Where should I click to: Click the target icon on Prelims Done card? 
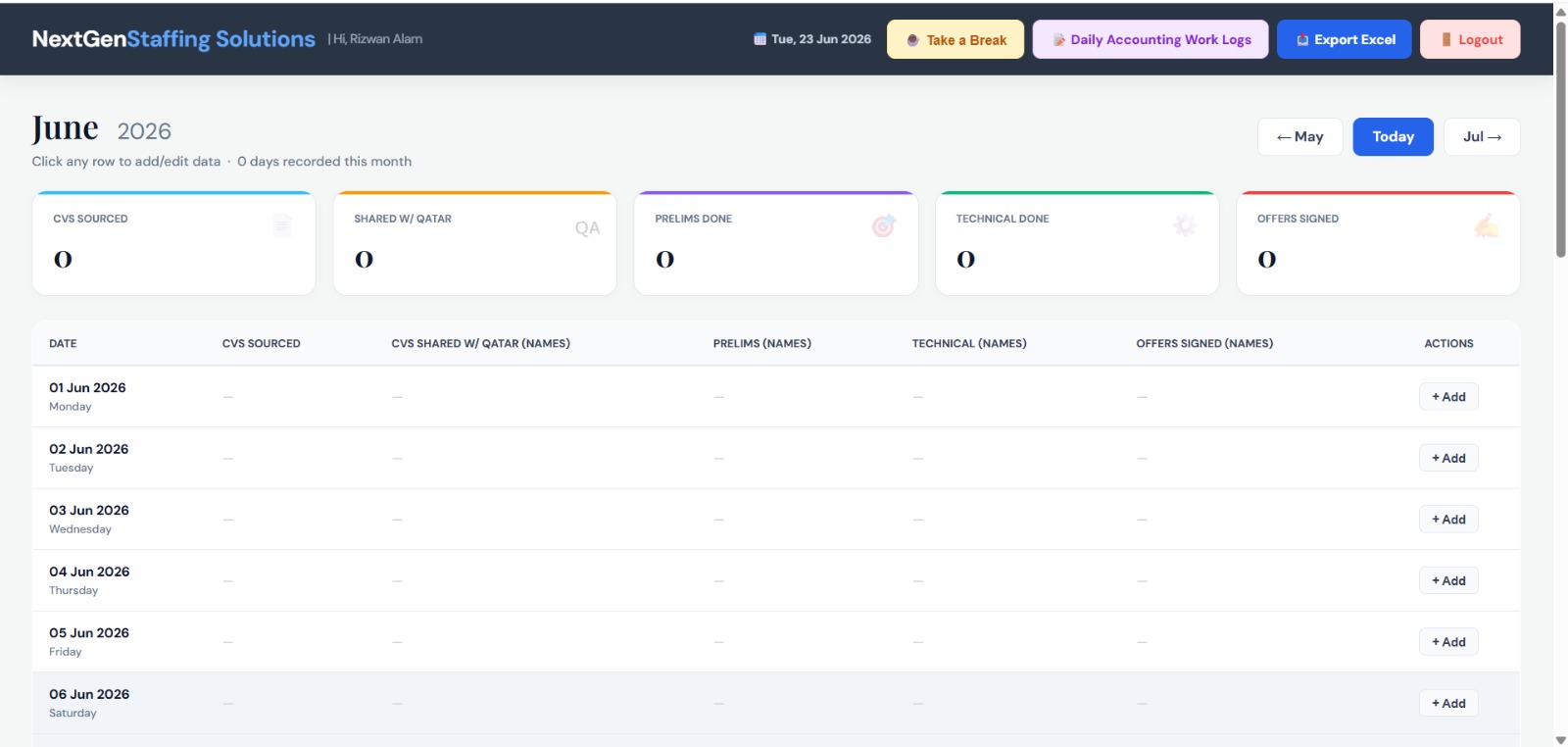(884, 226)
